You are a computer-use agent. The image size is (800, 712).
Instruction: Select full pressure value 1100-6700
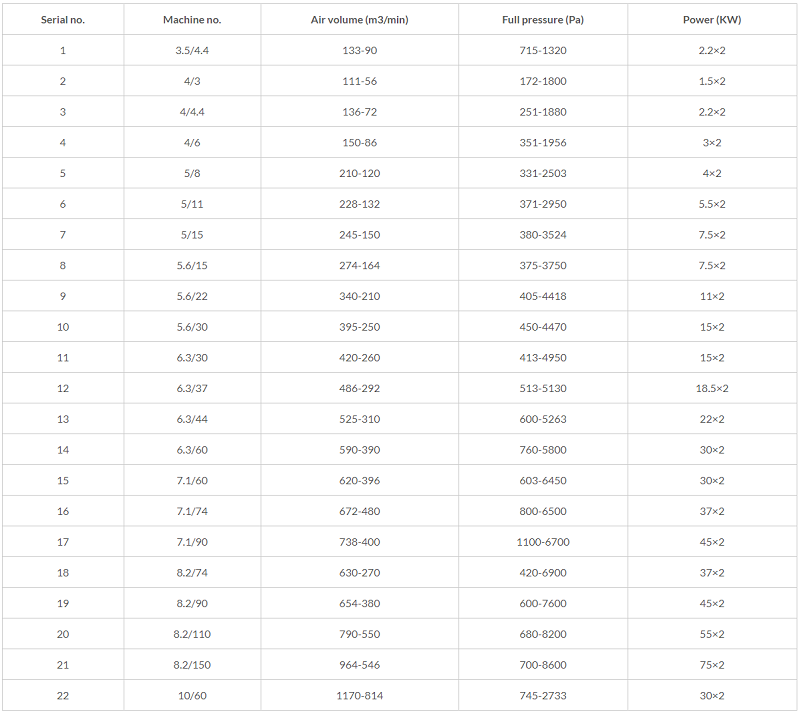pos(543,542)
